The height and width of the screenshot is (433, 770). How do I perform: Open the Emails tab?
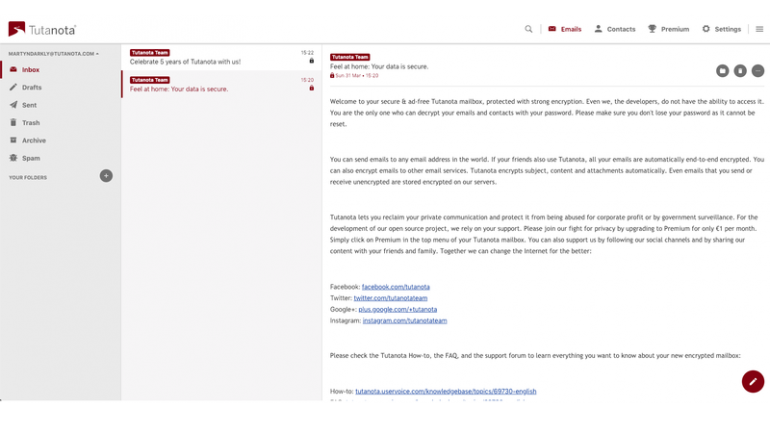(565, 29)
